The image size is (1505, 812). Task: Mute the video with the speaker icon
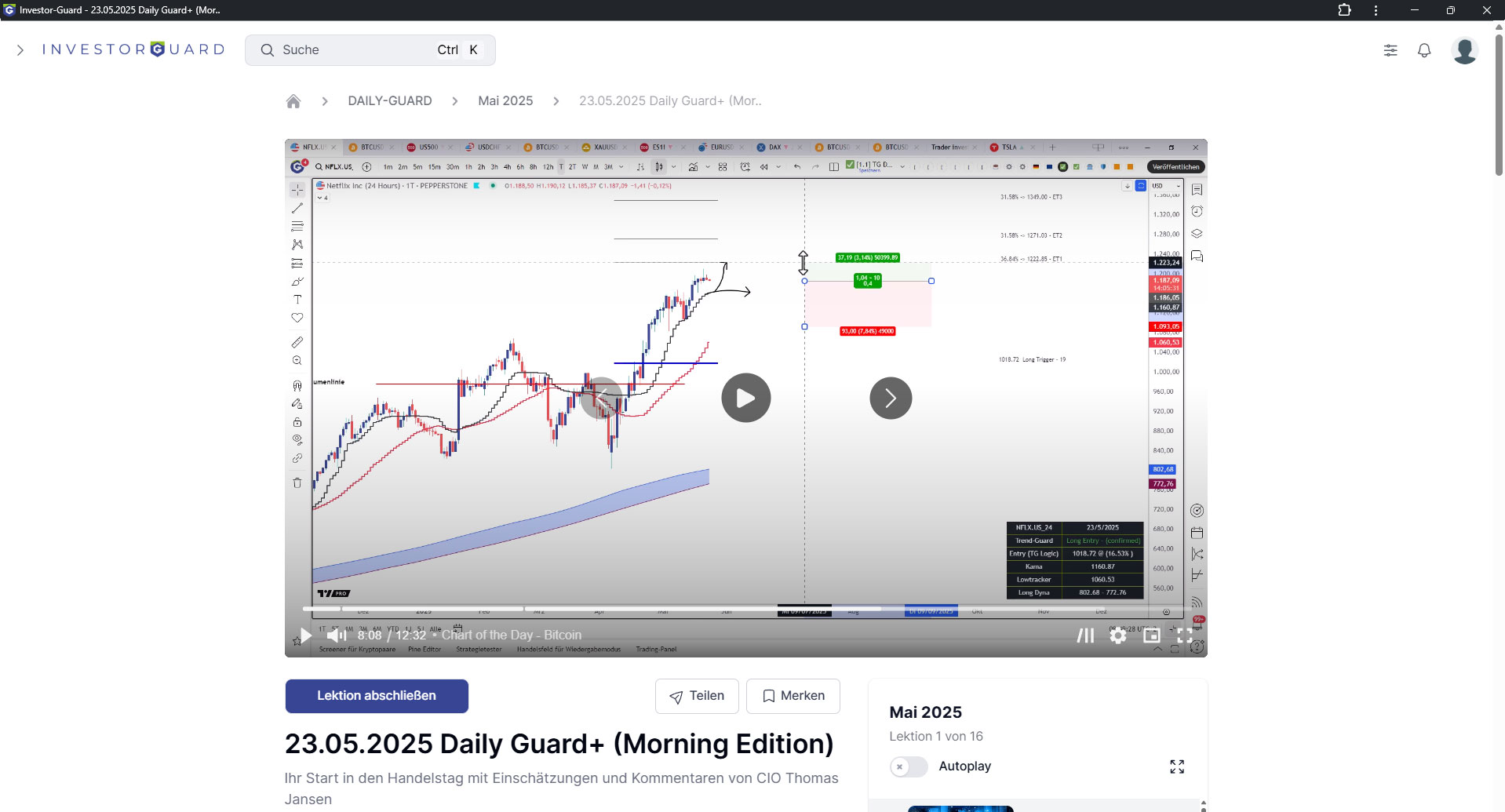[337, 635]
